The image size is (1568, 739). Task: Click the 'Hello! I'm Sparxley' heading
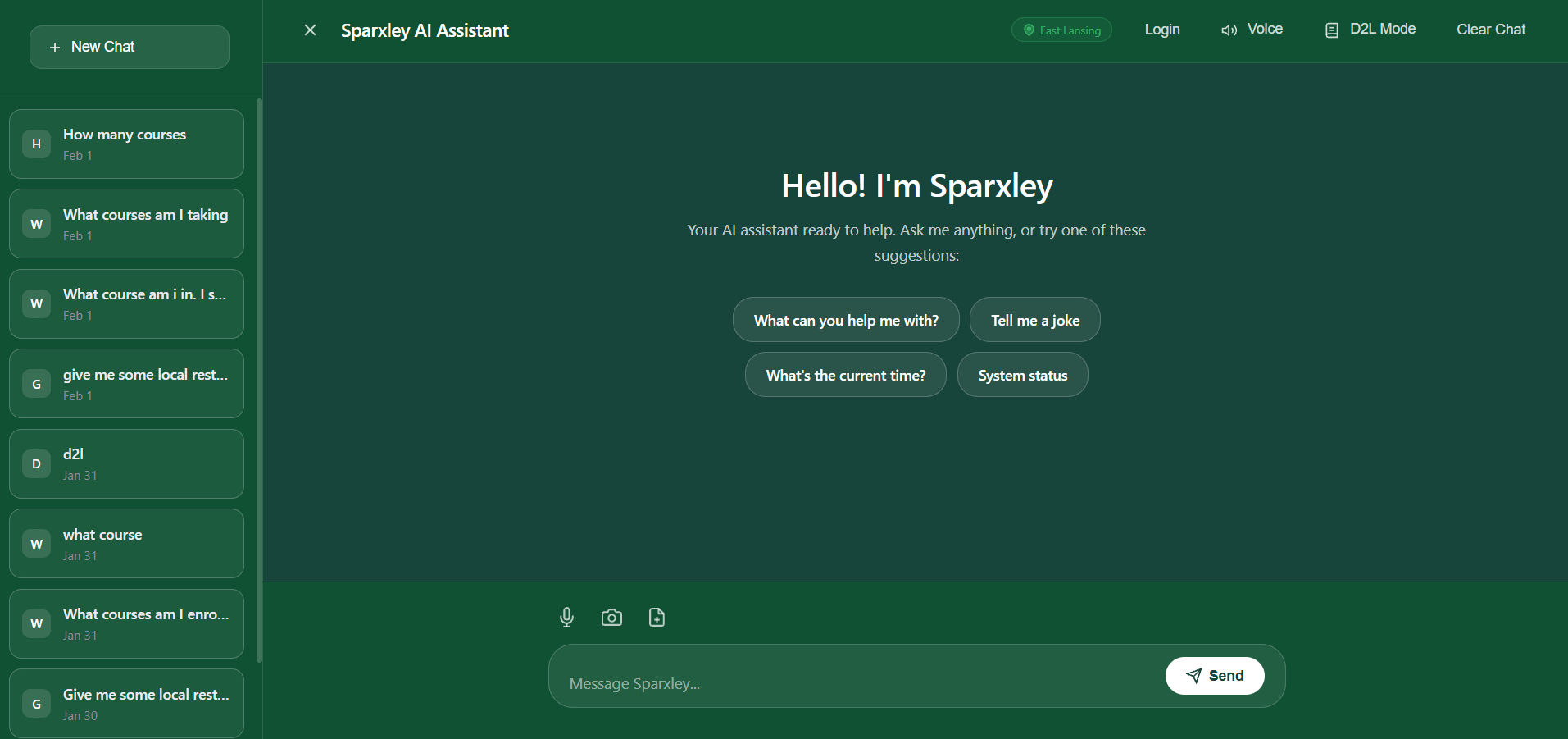(x=916, y=185)
